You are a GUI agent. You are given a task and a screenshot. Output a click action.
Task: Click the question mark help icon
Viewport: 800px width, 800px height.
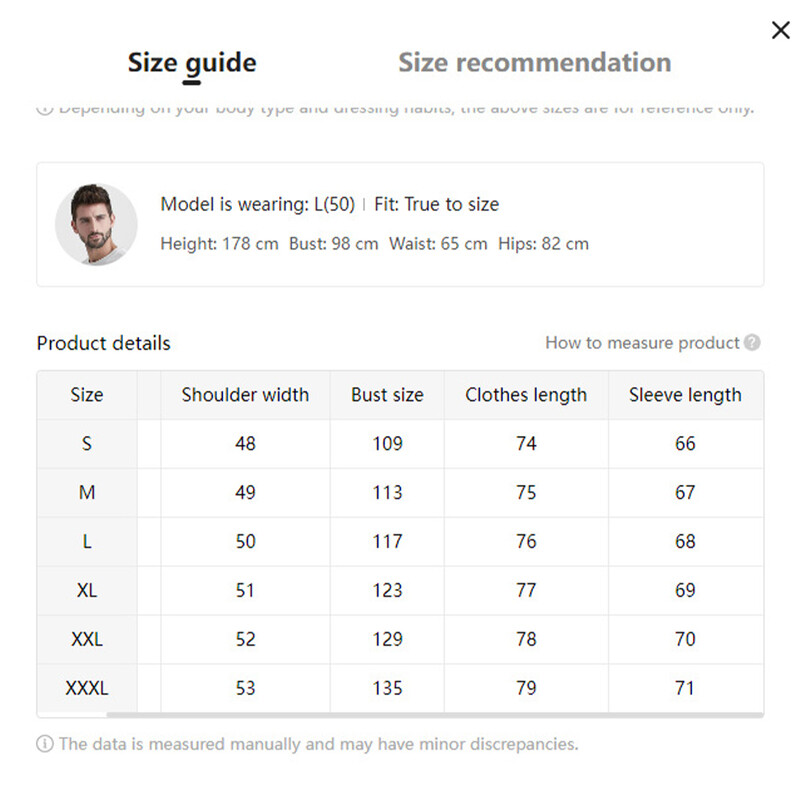coord(752,343)
